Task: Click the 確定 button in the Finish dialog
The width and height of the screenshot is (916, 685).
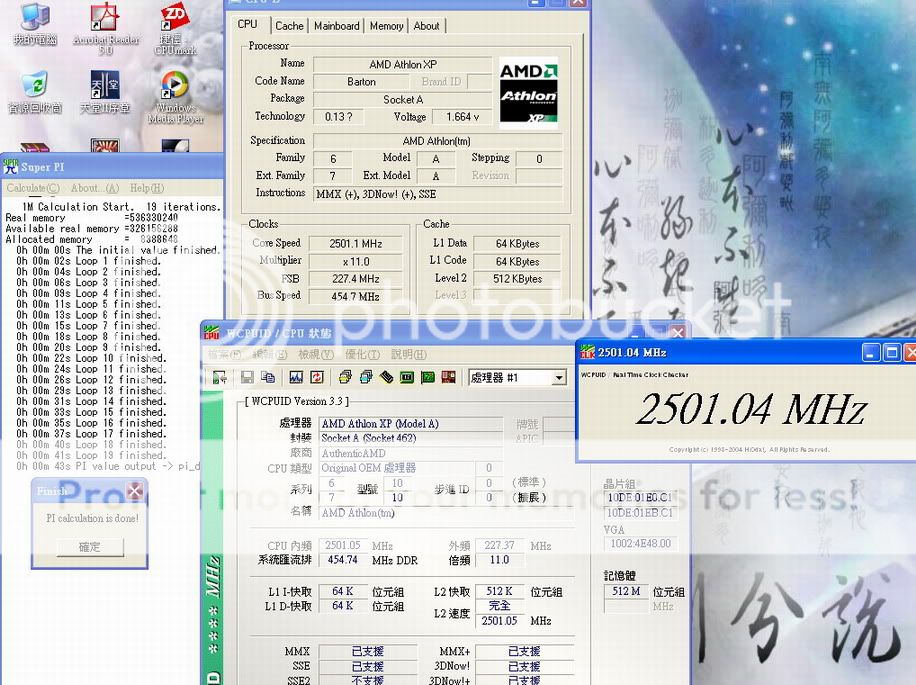Action: [x=89, y=547]
